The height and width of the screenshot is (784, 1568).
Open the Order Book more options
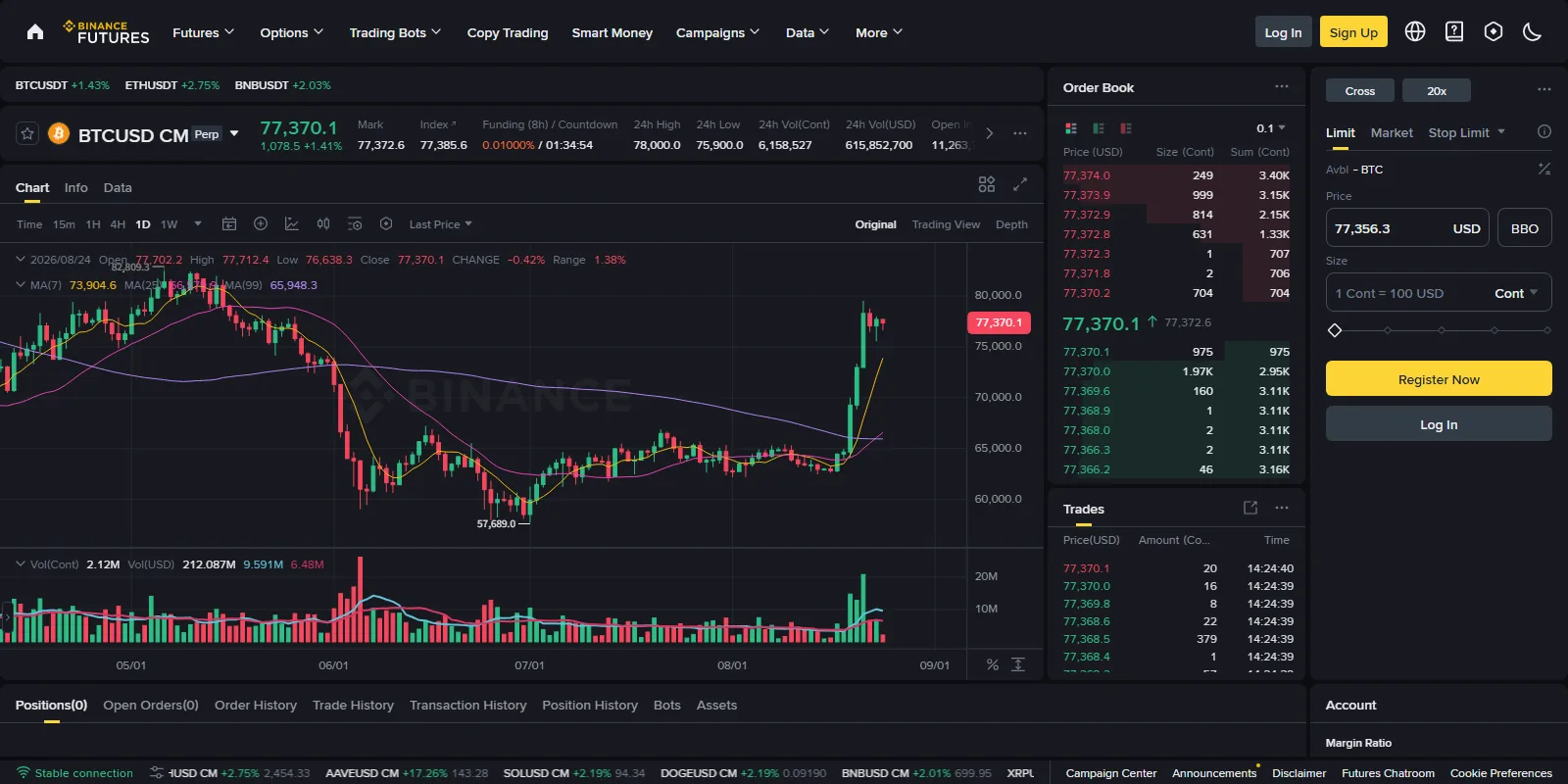(1282, 87)
